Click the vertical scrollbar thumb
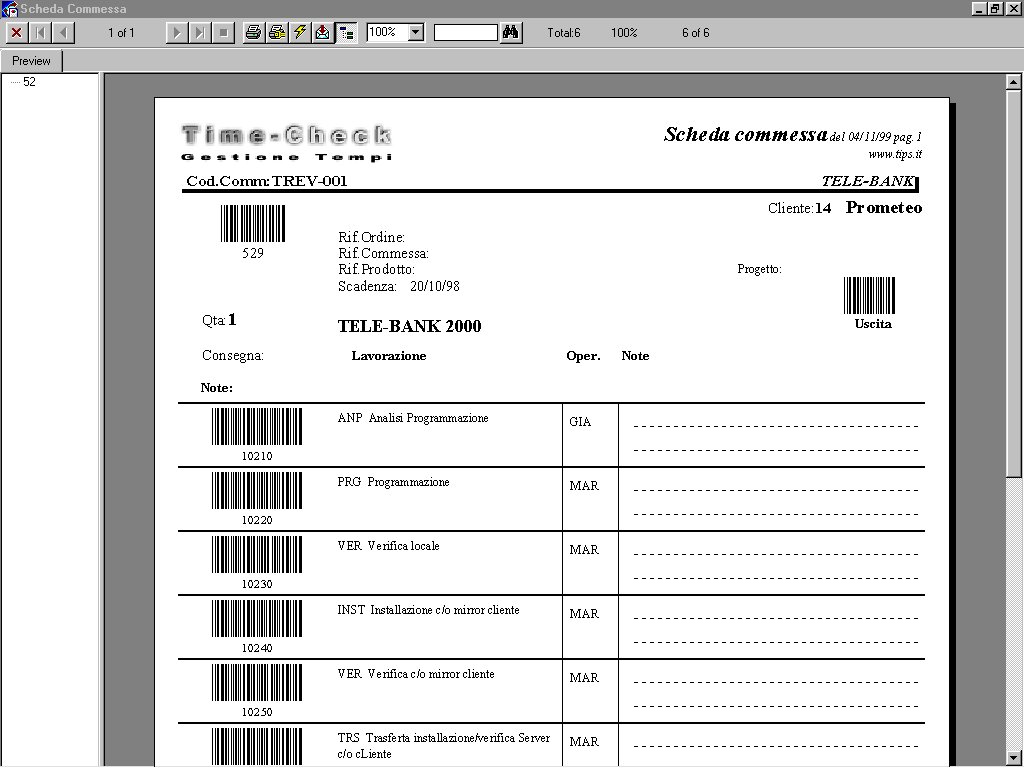 tap(1014, 283)
